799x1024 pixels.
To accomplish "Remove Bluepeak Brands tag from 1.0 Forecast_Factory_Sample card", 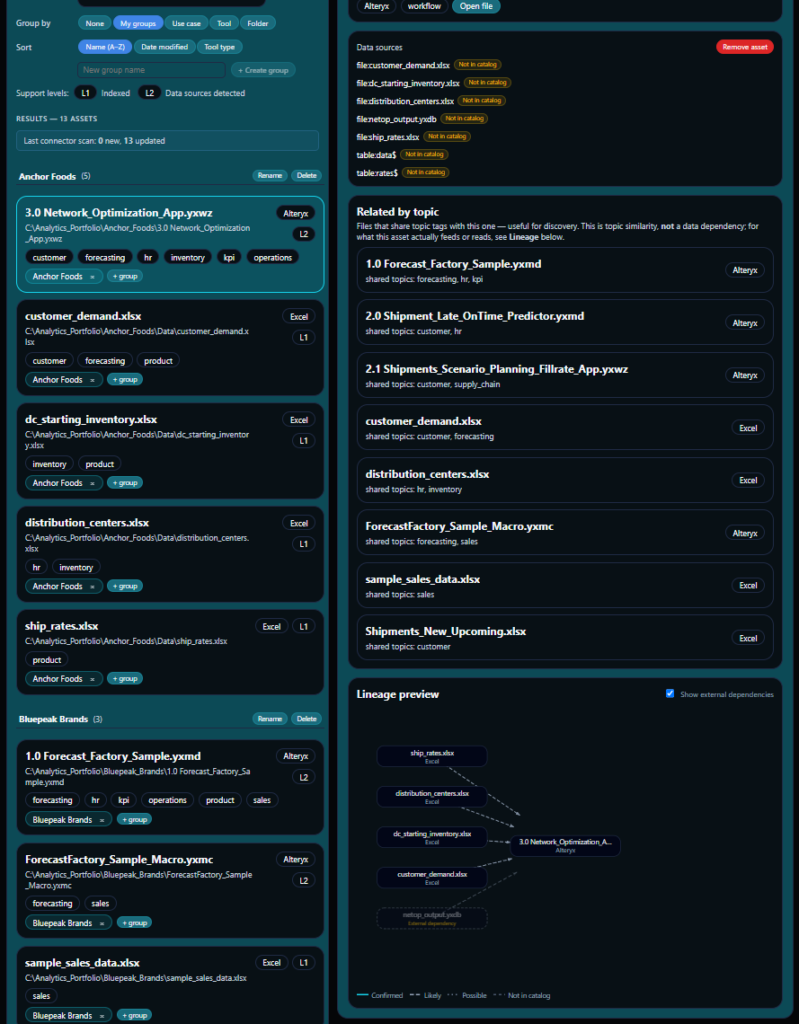I will [101, 820].
